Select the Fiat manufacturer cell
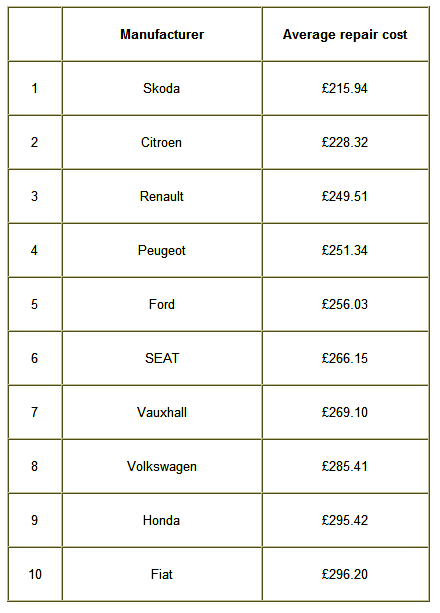The image size is (440, 613). pos(162,574)
